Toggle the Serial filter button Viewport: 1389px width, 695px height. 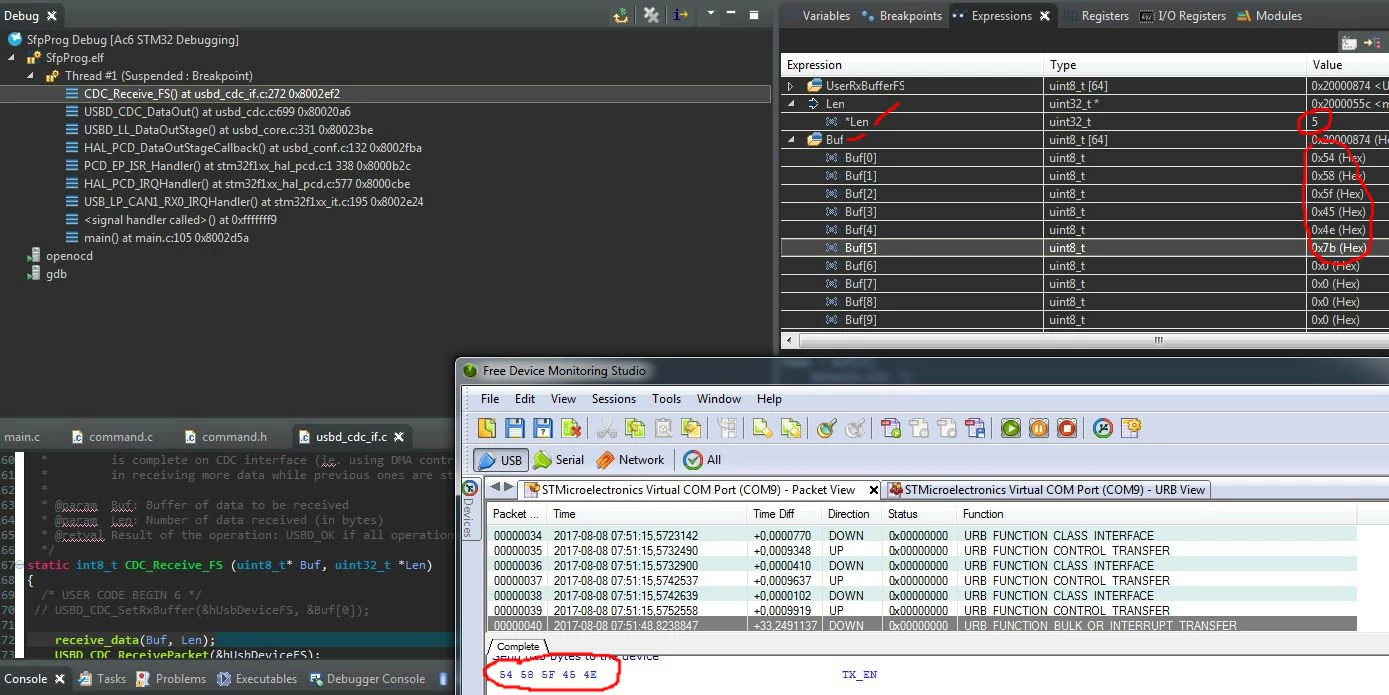coord(559,460)
